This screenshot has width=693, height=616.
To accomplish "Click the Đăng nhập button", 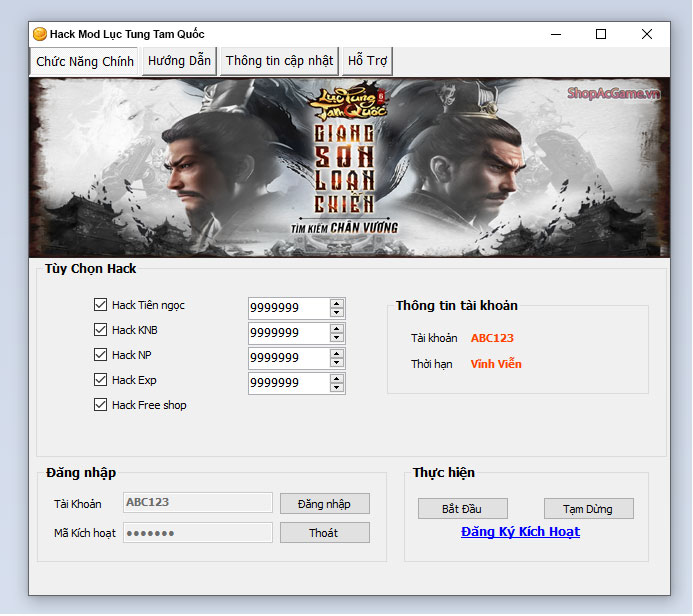I will click(x=324, y=504).
